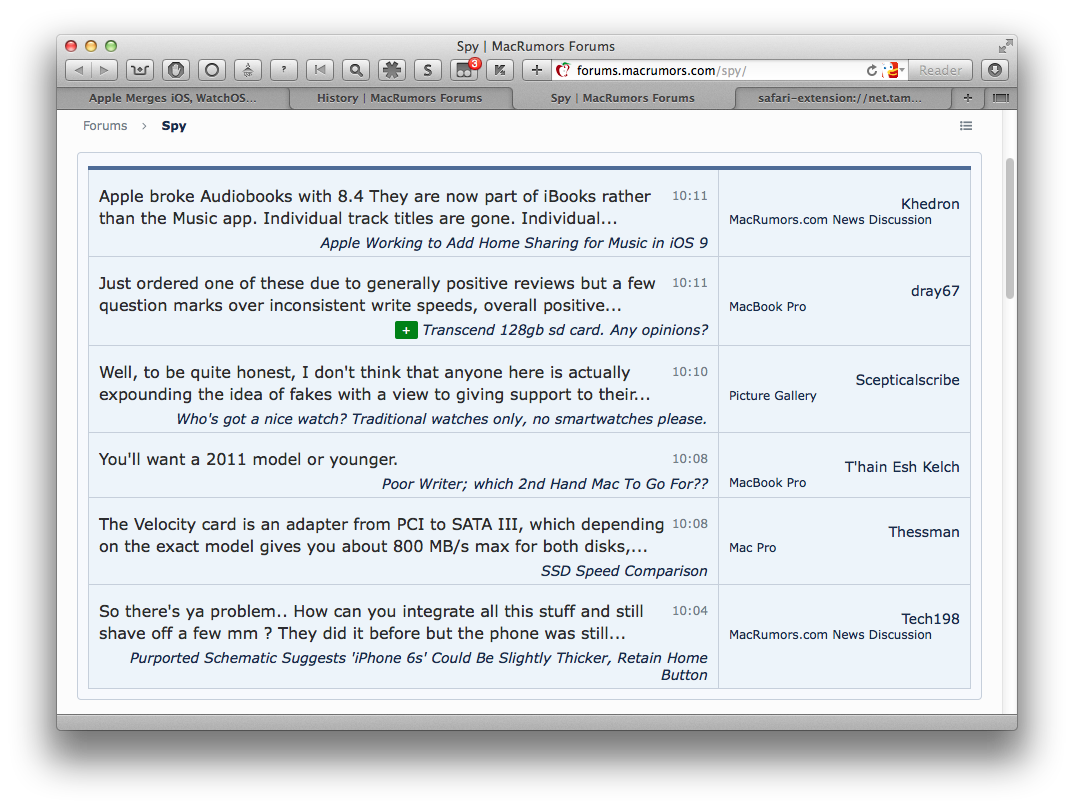Open thread Apple Working to Add Home Sharing

coord(514,243)
